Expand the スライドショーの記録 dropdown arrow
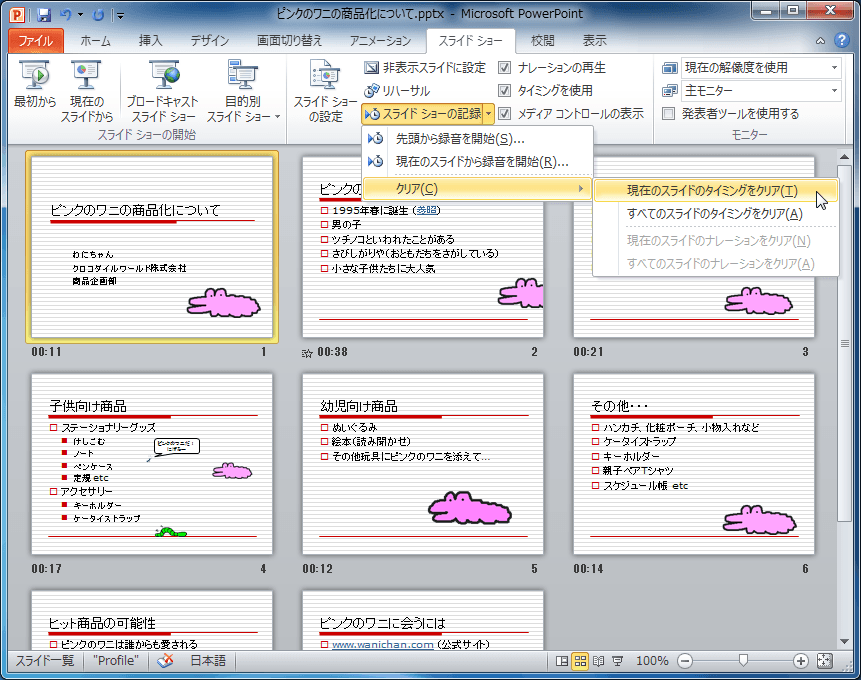 (488, 114)
